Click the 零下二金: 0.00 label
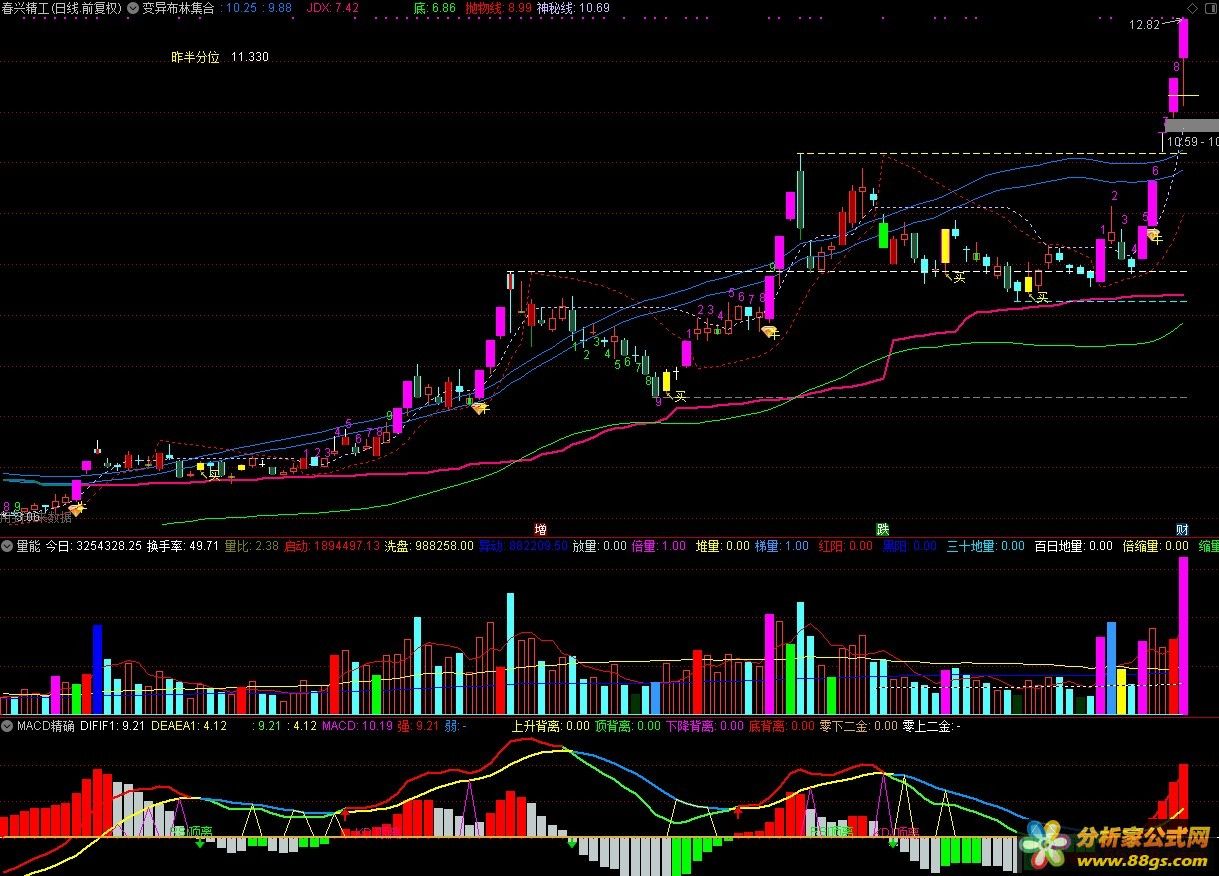1219x876 pixels. 858,725
